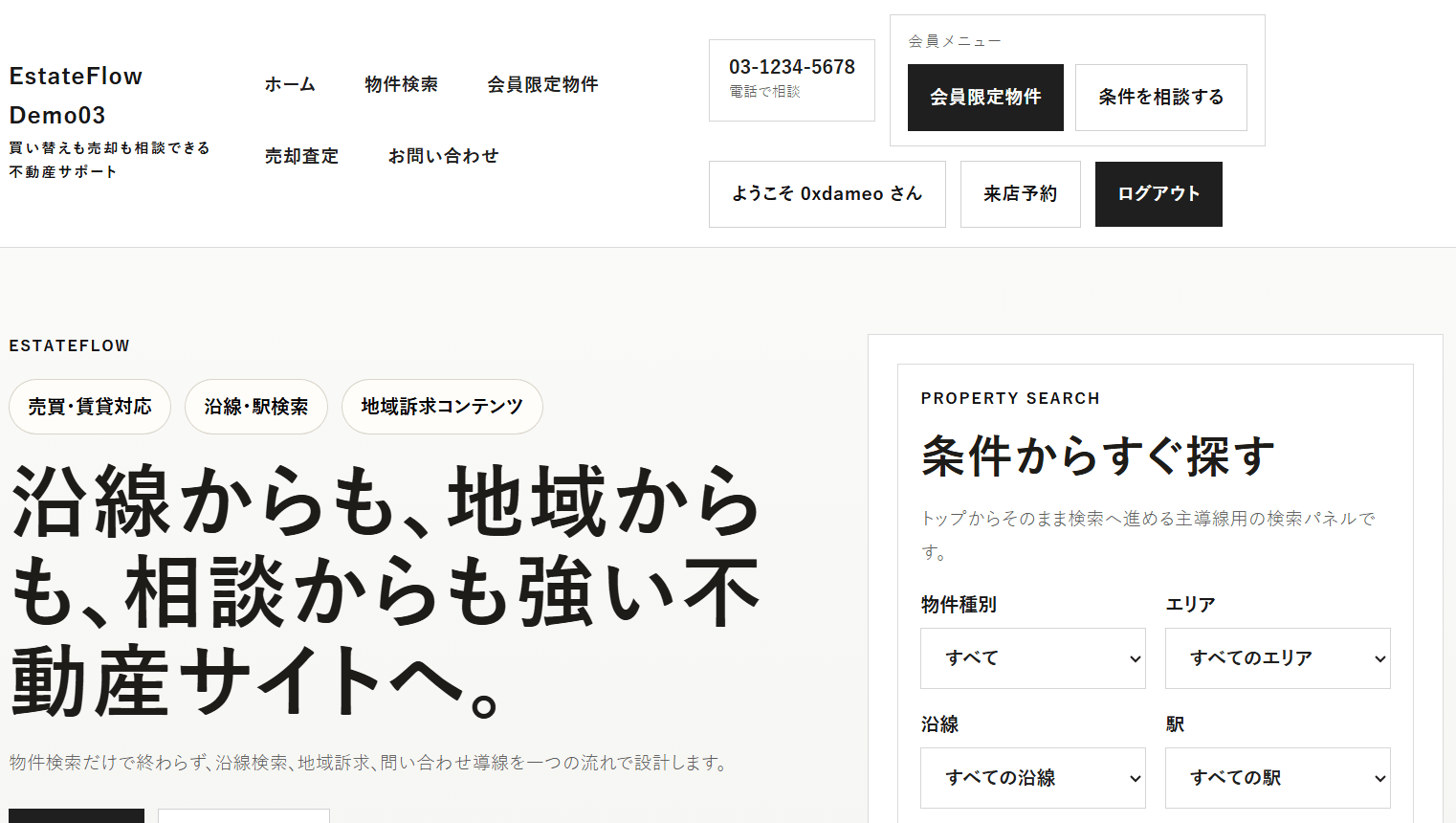The image size is (1456, 823).
Task: Go to the ホーム navigation item
Action: click(x=290, y=84)
